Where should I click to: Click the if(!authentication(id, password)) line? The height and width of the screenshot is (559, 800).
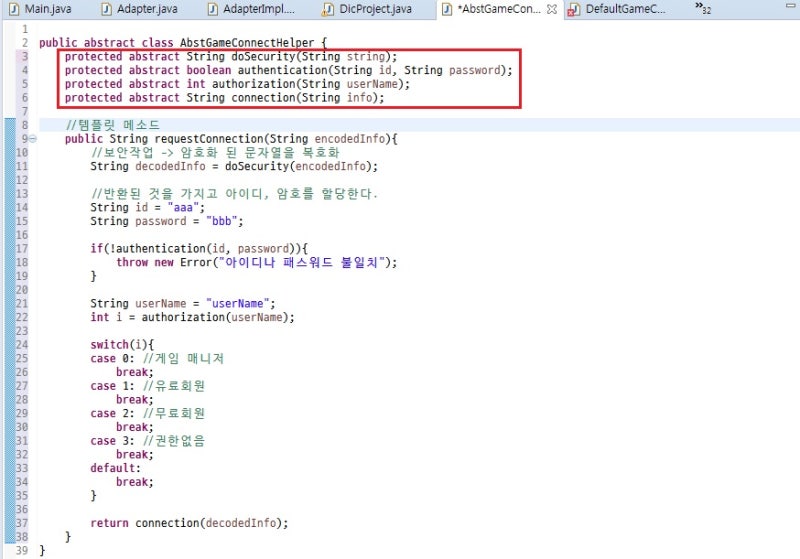coord(199,249)
